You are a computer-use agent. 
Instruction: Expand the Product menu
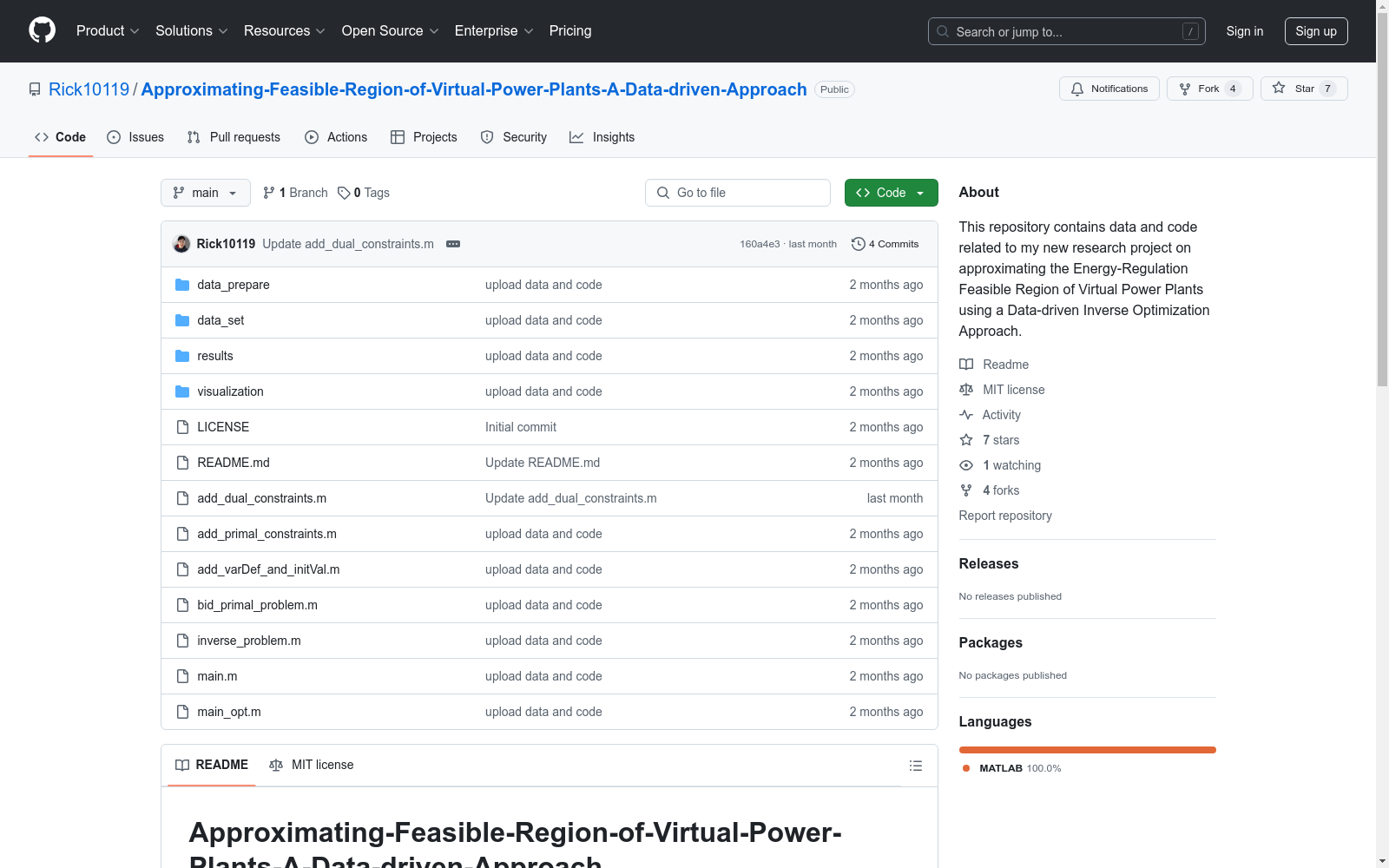click(108, 31)
